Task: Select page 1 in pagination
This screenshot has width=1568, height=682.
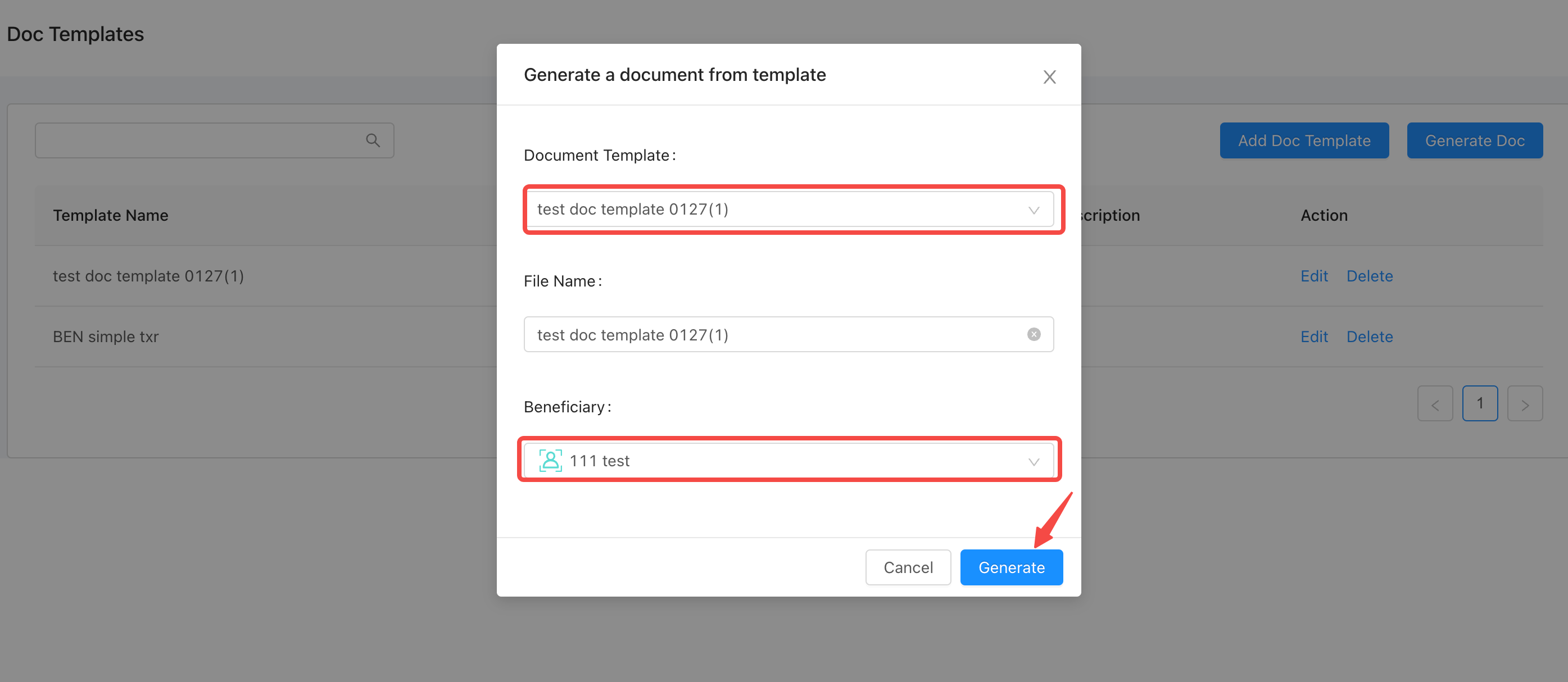Action: coord(1480,403)
